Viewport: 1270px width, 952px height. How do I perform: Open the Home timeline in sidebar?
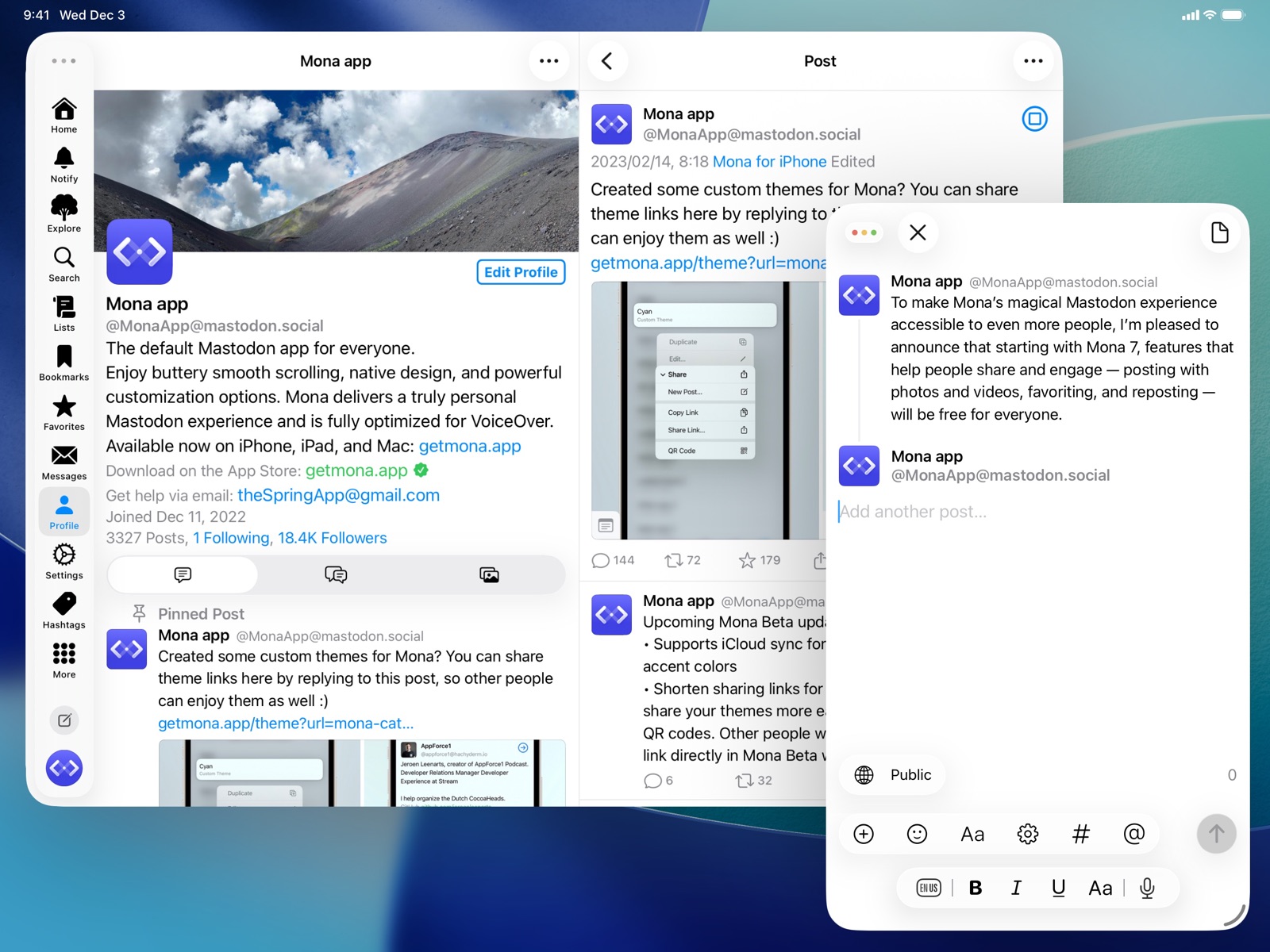click(x=64, y=116)
